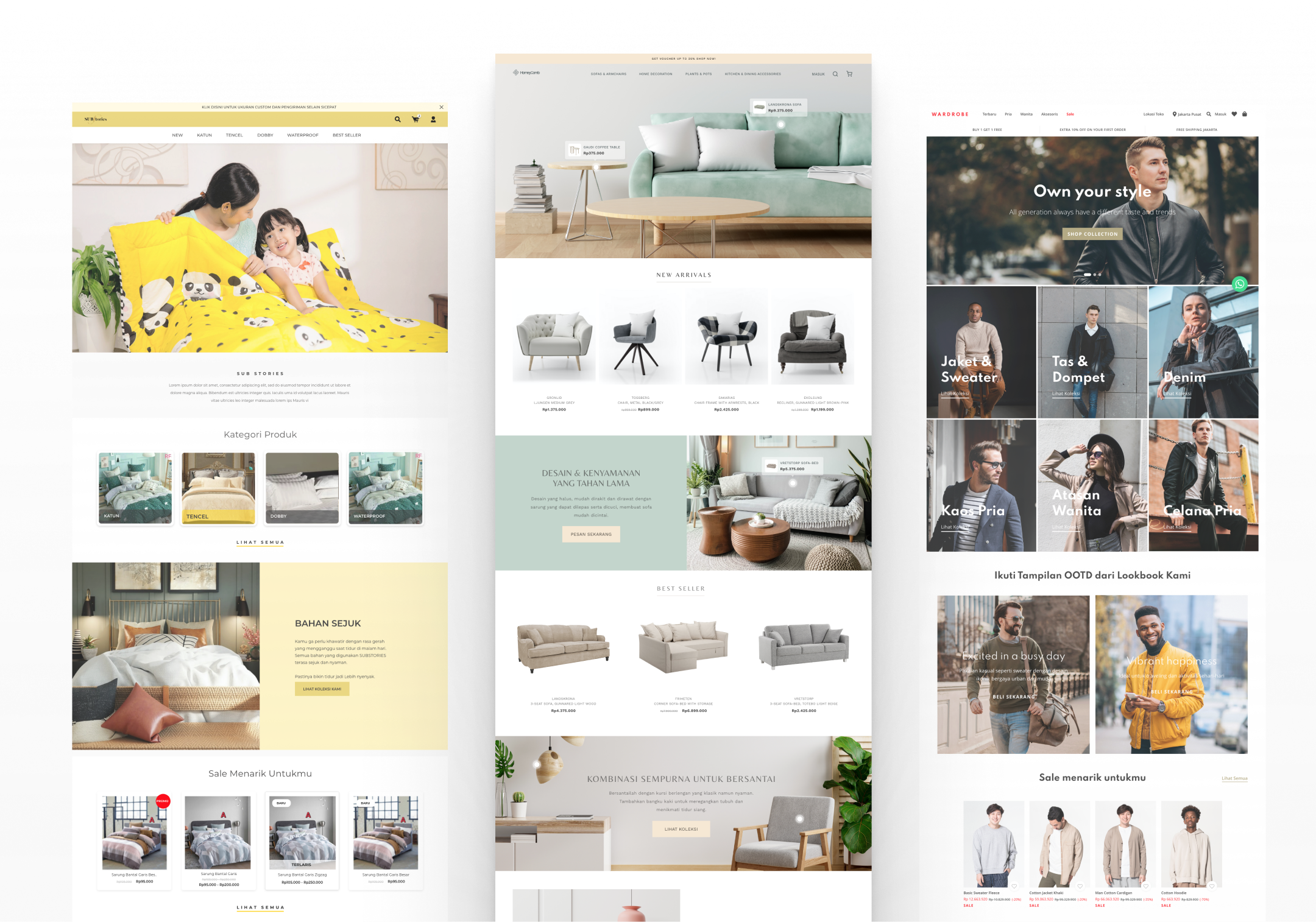Viewport: 1316px width, 922px height.
Task: Click the SUBstories user account icon
Action: [433, 119]
